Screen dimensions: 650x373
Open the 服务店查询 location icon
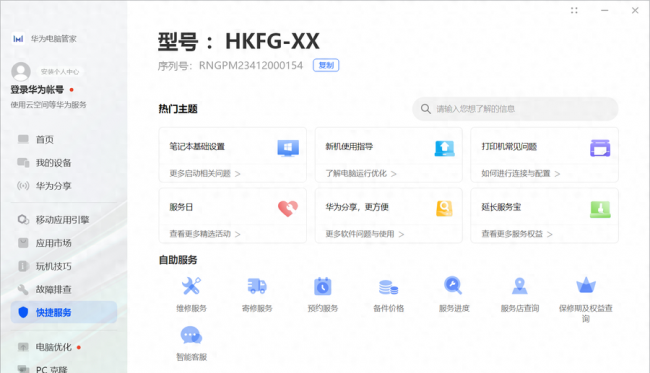[x=519, y=286]
